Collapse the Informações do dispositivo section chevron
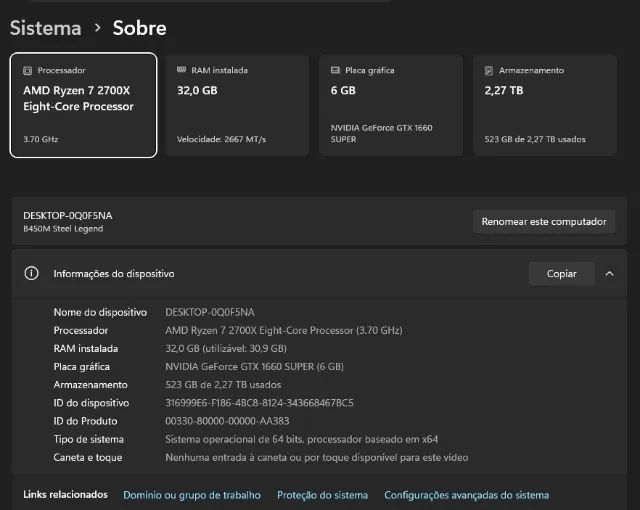This screenshot has width=640, height=510. [x=609, y=274]
